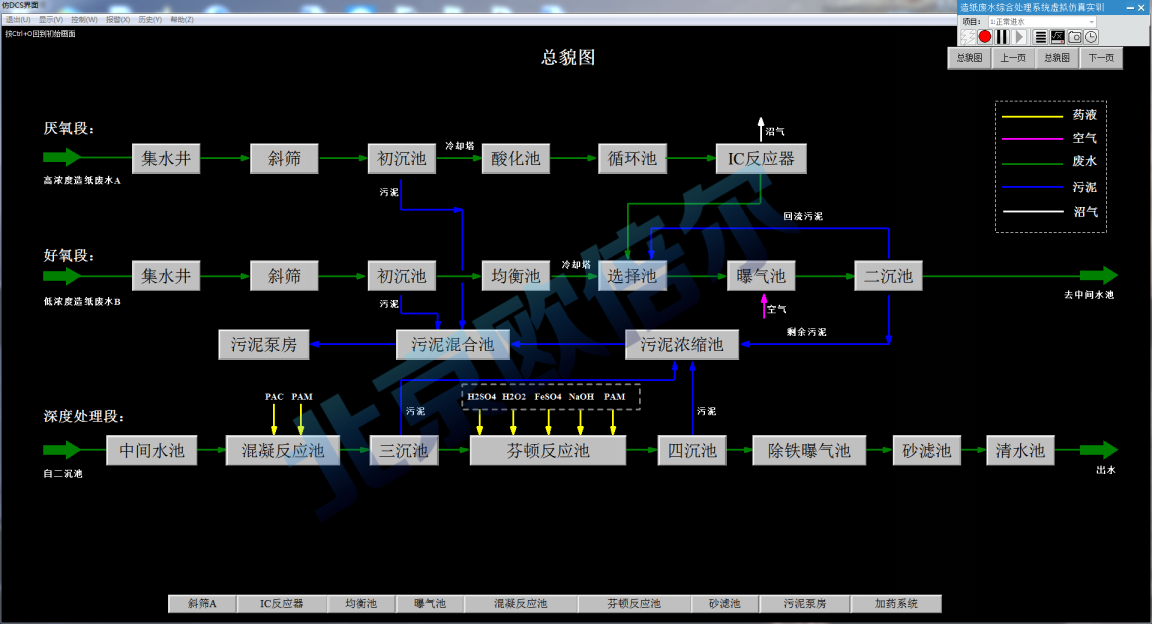
Task: Click the 混凝反应池 block in the 深度处理段 row
Action: pyautogui.click(x=283, y=451)
